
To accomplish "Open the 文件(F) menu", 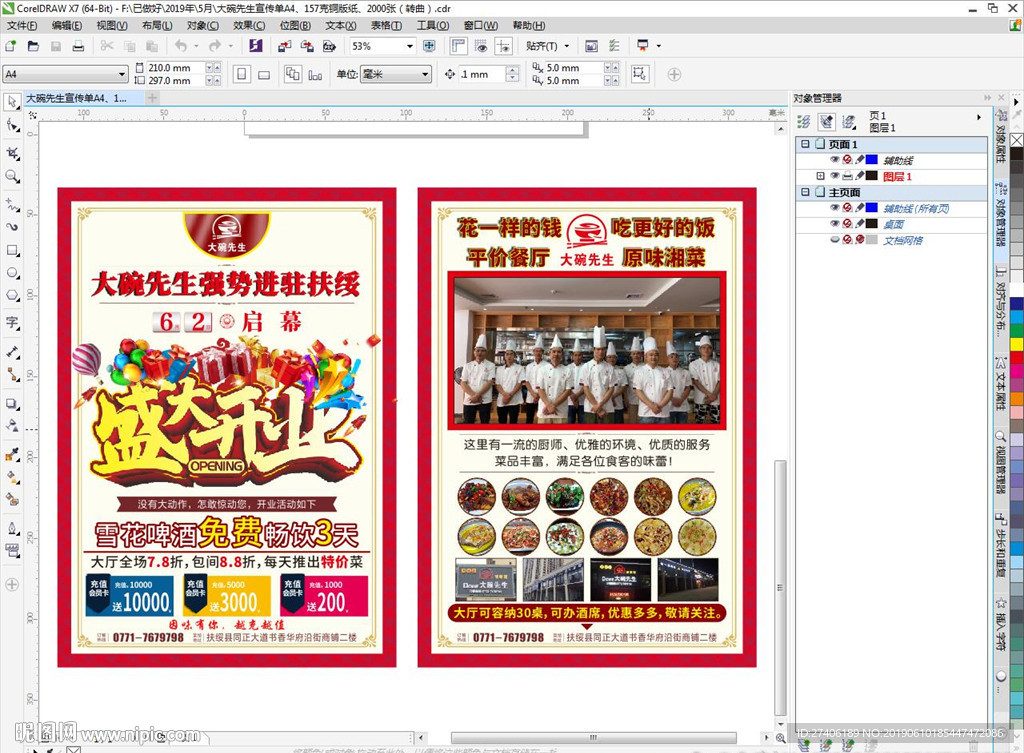I will tap(22, 25).
